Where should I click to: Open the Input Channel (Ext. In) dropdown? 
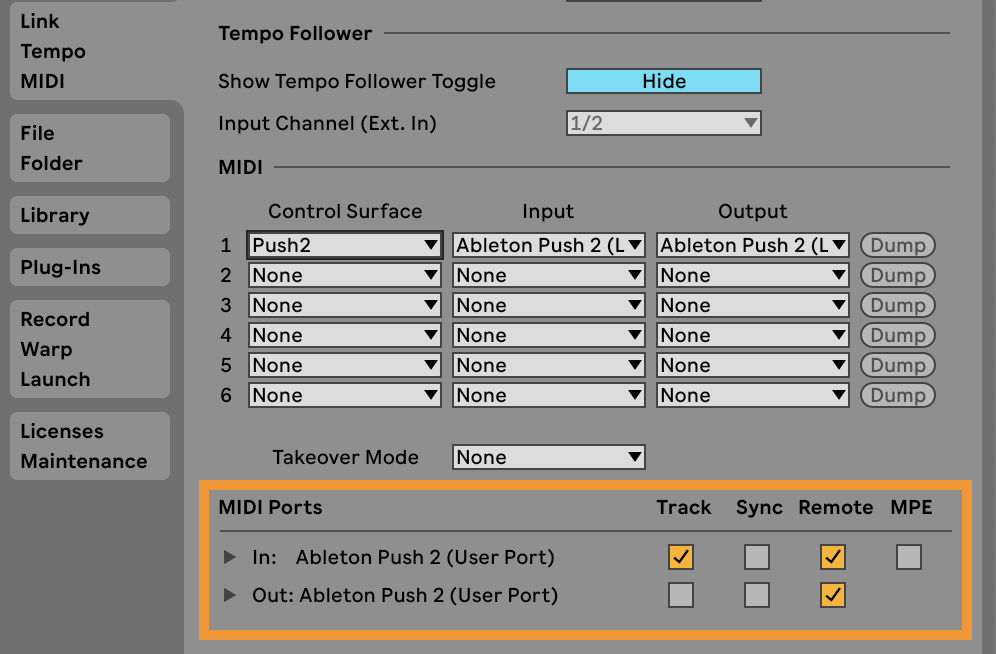(664, 123)
